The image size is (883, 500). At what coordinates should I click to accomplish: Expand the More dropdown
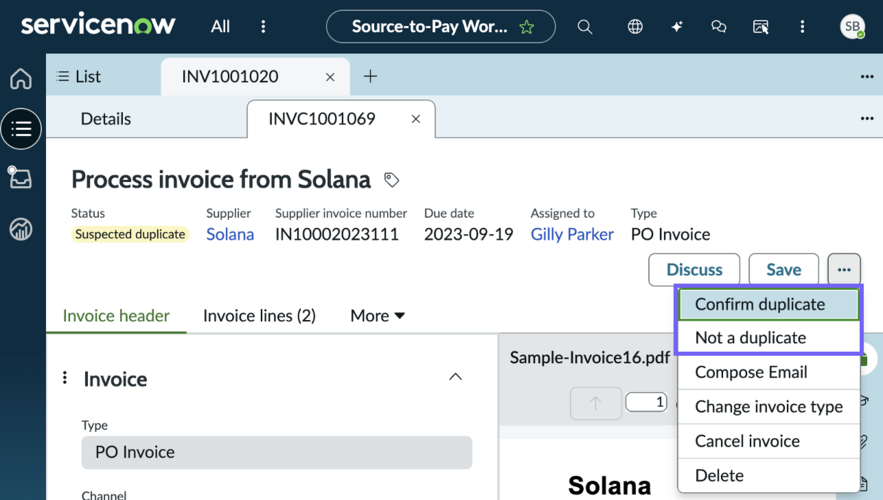point(377,316)
